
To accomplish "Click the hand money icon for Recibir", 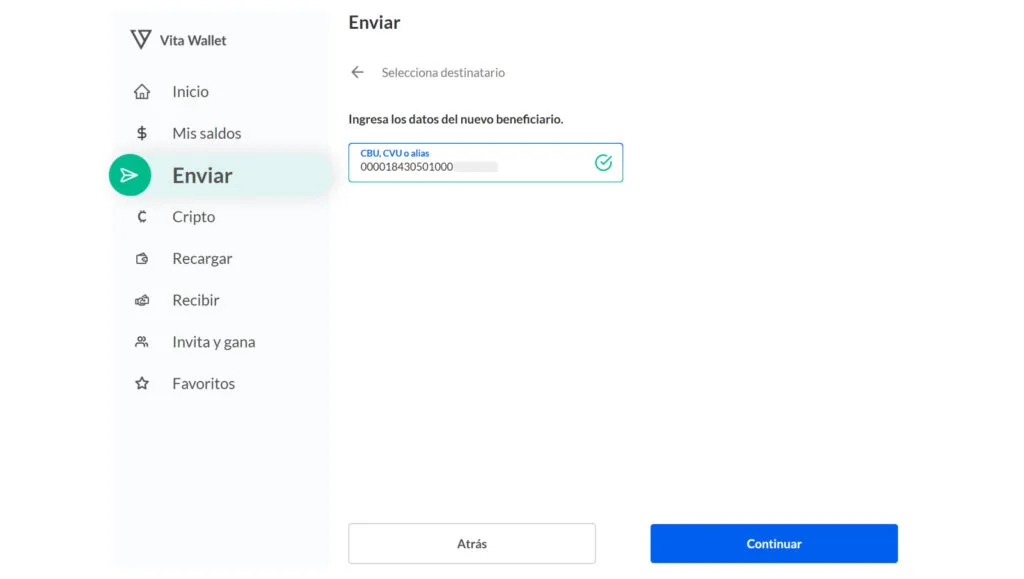I will 142,300.
